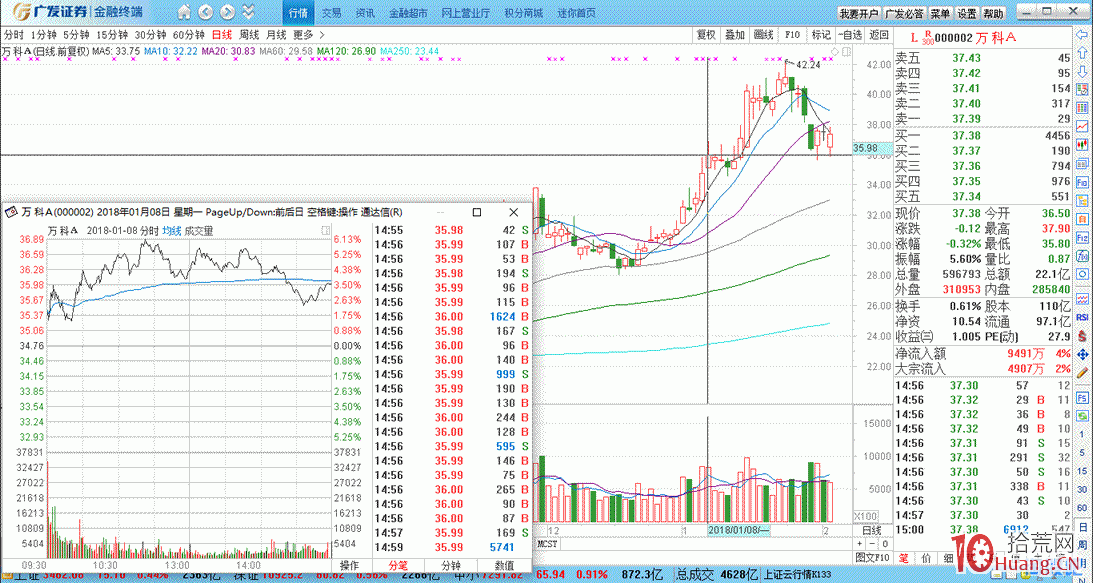Viewport: 1093px width, 583px height.
Task: Open the 行情 tab
Action: click(298, 13)
